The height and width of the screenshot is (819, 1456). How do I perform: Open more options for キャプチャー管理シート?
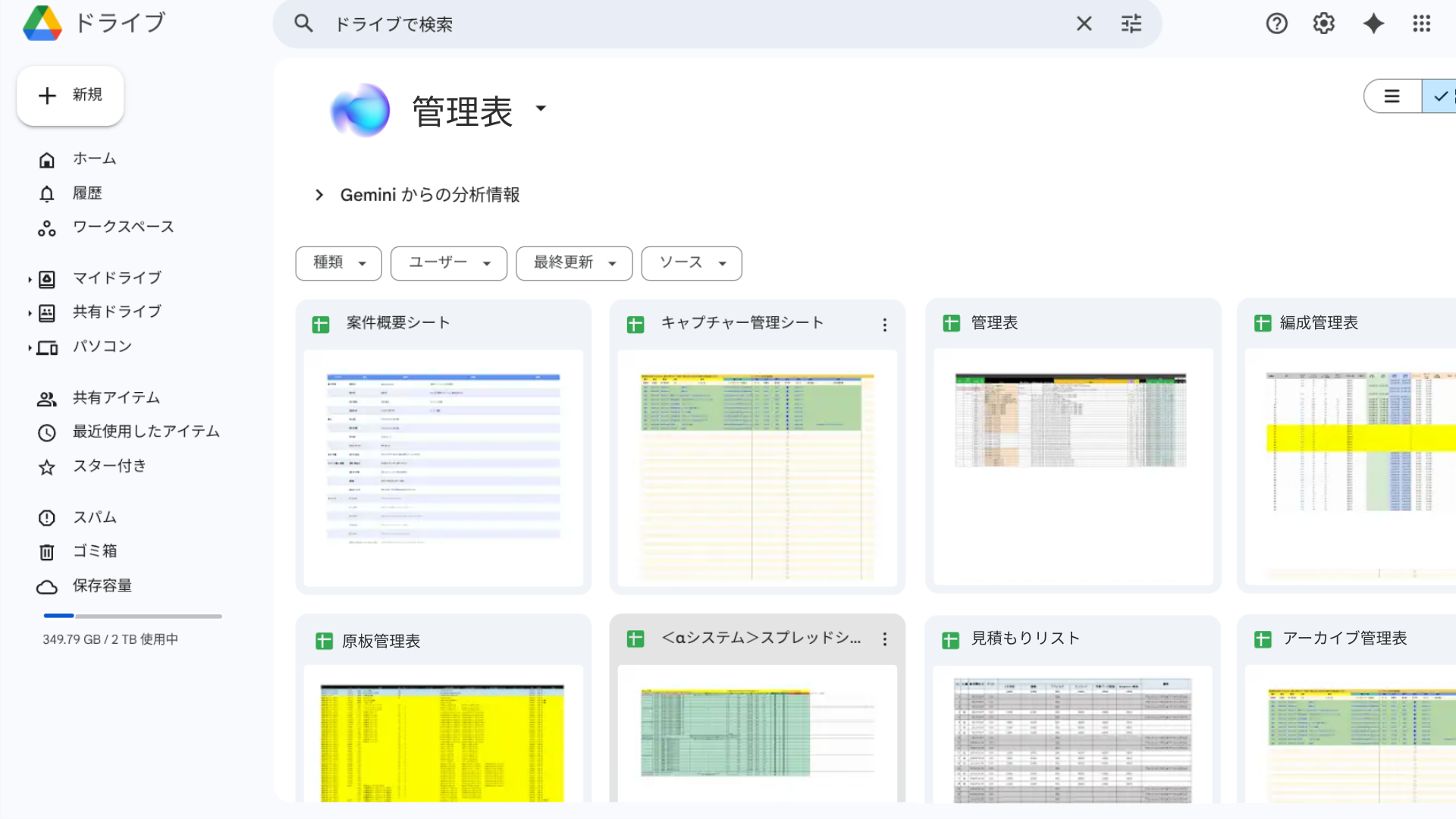click(884, 325)
